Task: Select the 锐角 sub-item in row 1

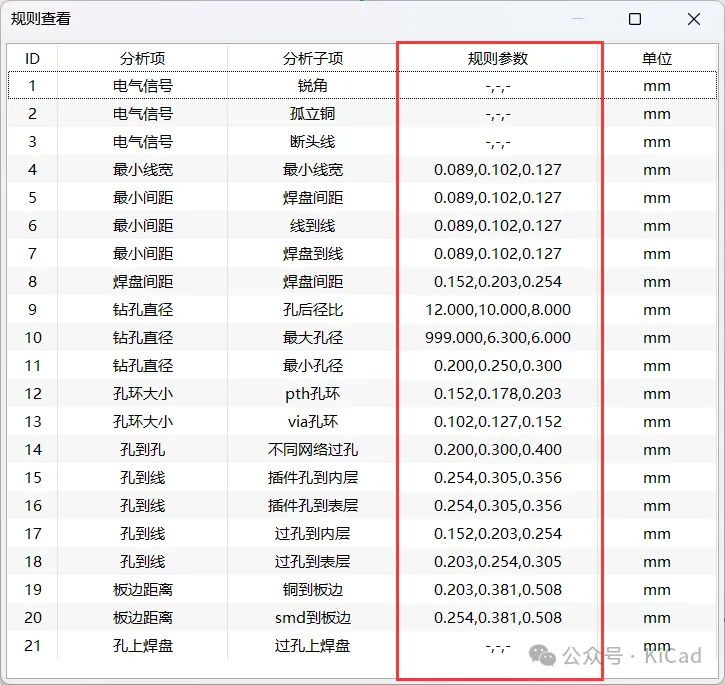Action: (312, 86)
